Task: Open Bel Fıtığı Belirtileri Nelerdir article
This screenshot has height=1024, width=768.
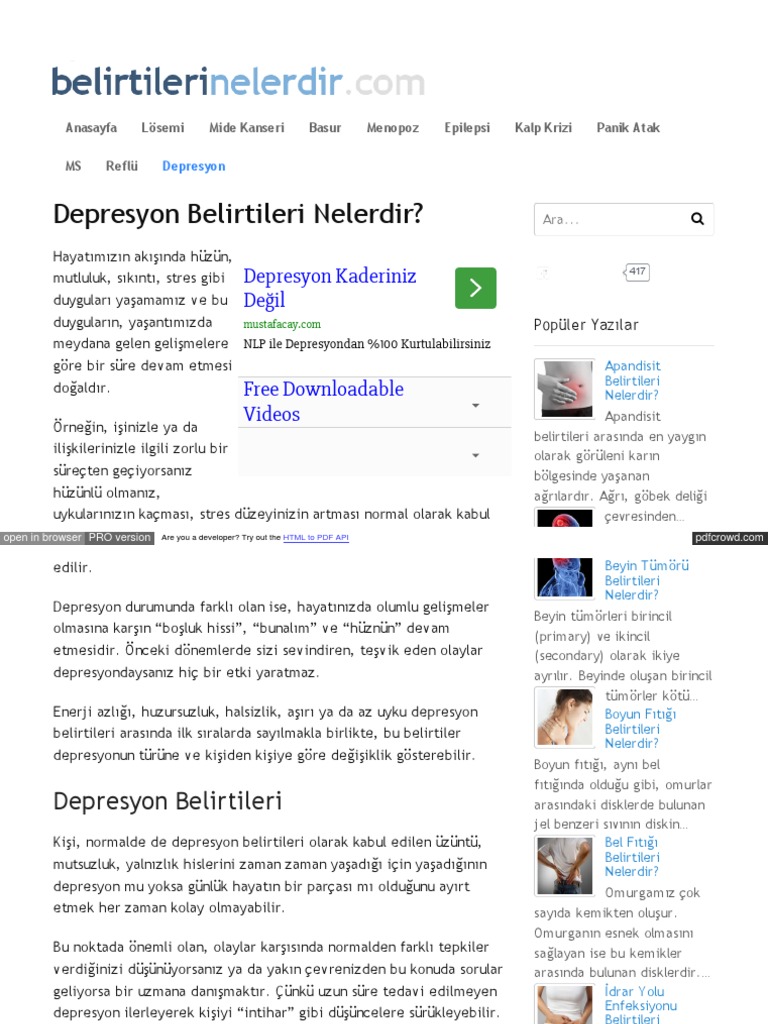Action: tap(632, 856)
